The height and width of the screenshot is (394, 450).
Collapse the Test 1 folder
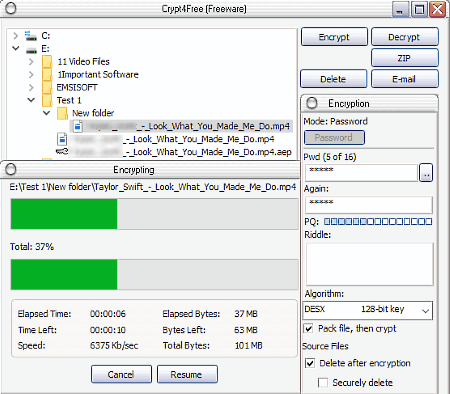pos(31,100)
